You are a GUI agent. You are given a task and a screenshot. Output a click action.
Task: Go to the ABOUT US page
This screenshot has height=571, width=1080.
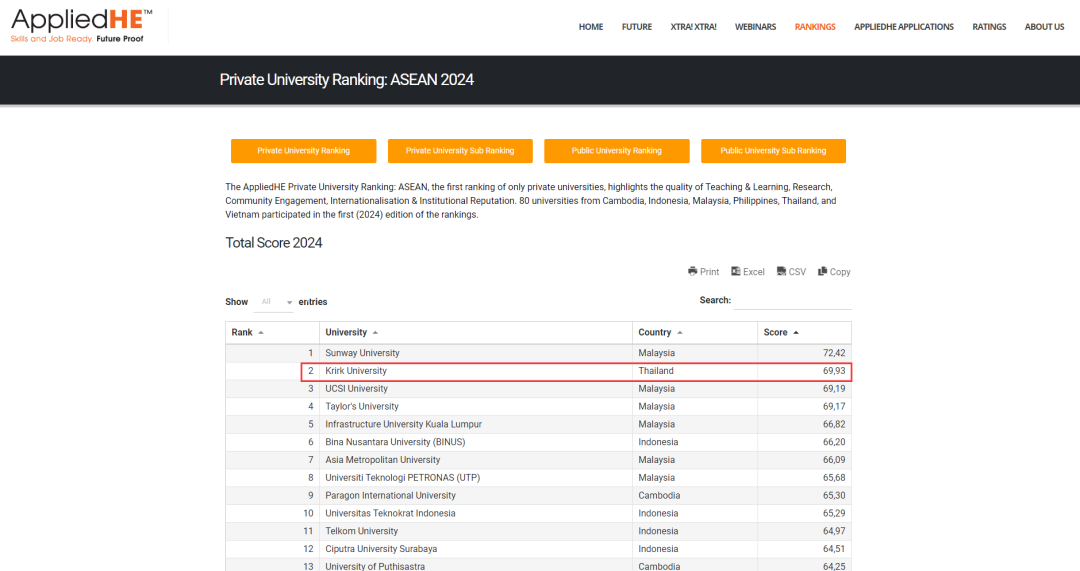coord(1044,27)
